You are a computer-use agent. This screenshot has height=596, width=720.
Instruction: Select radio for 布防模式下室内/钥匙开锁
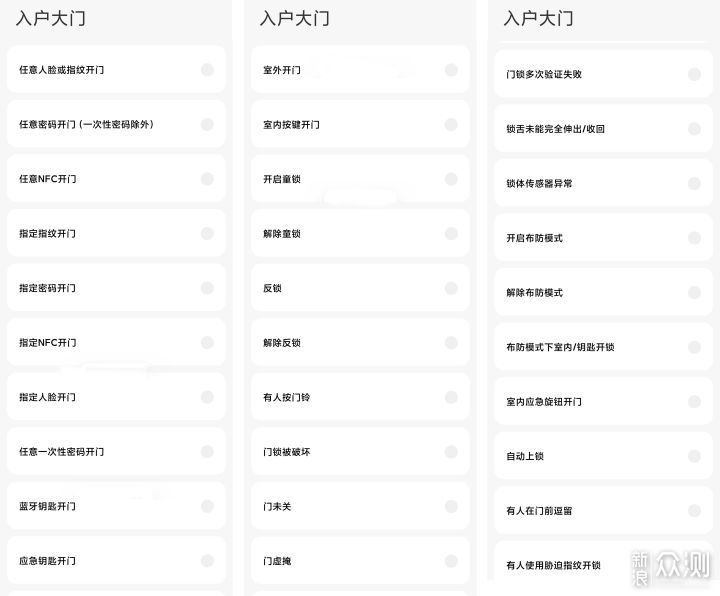coord(694,347)
